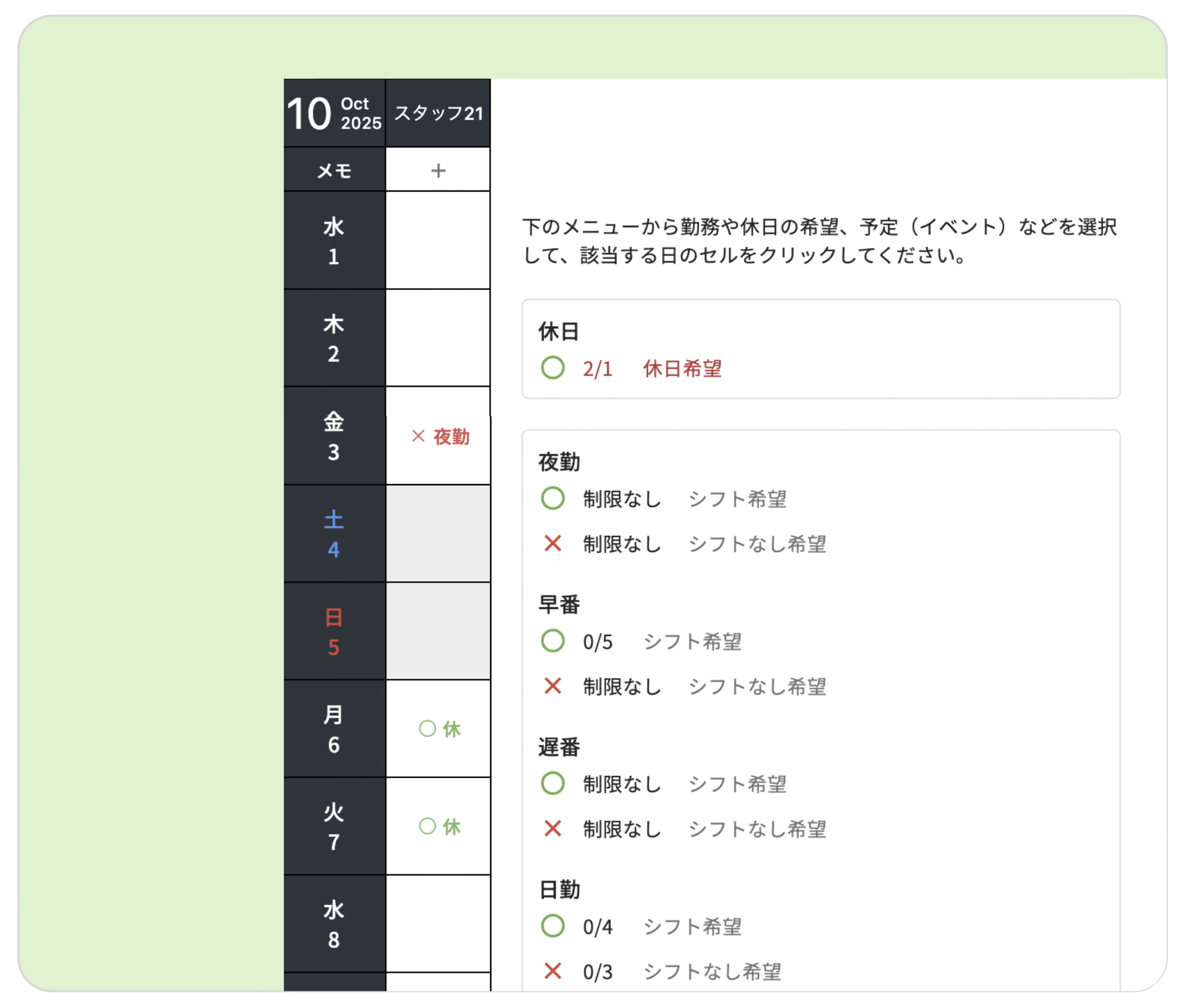Click the empty cell for Wednesday 1
1184x1008 pixels.
point(438,240)
